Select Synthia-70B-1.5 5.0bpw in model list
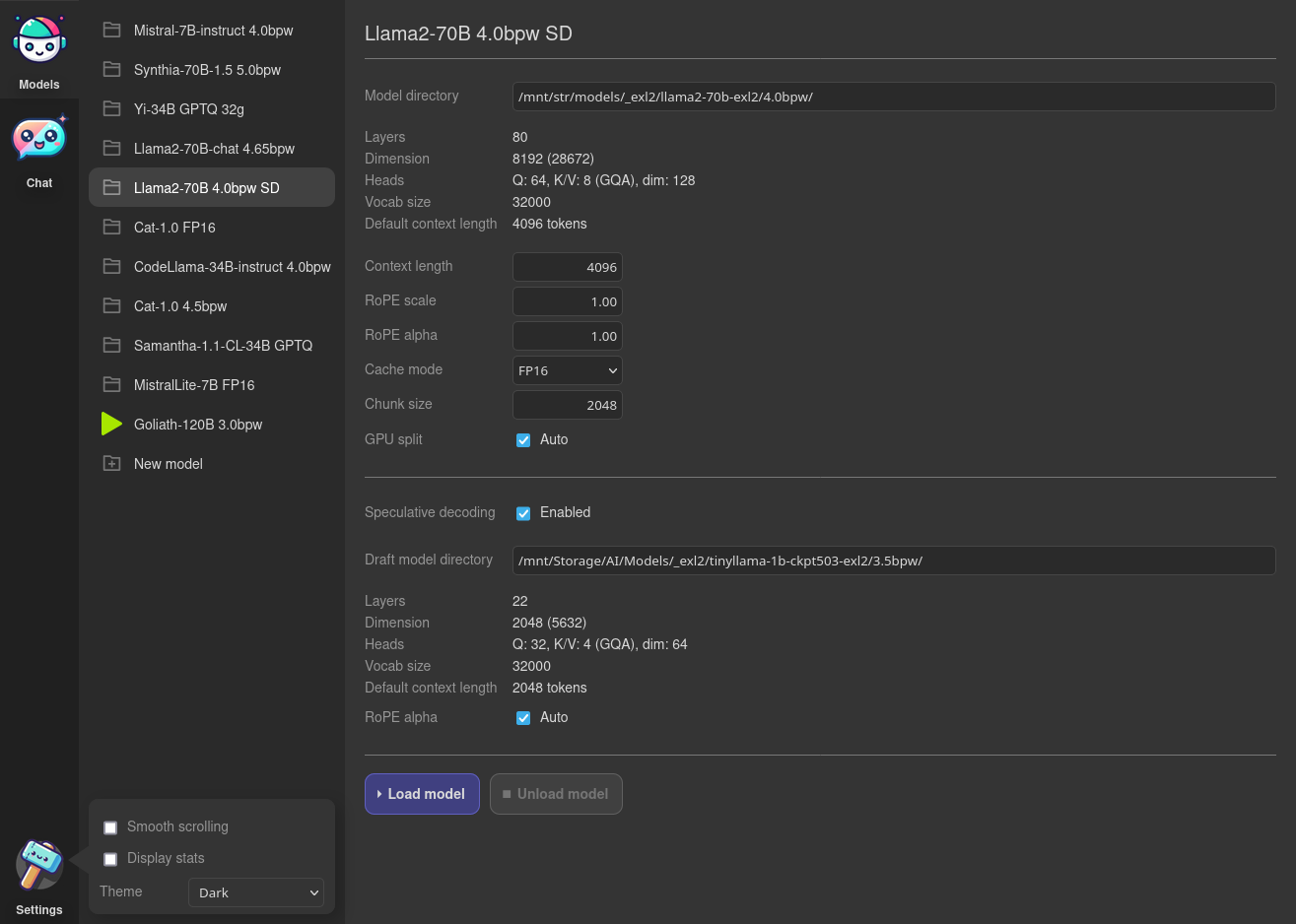Viewport: 1296px width, 924px height. click(x=207, y=70)
